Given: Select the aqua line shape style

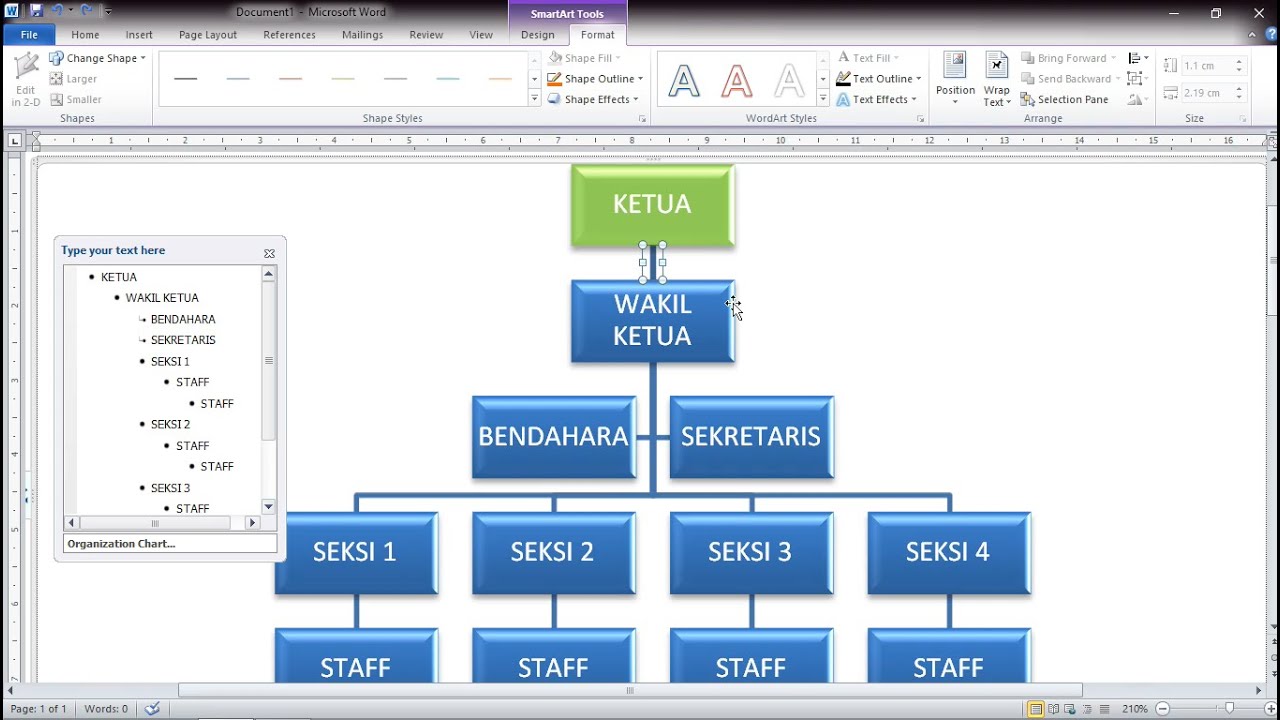Looking at the screenshot, I should coord(447,79).
